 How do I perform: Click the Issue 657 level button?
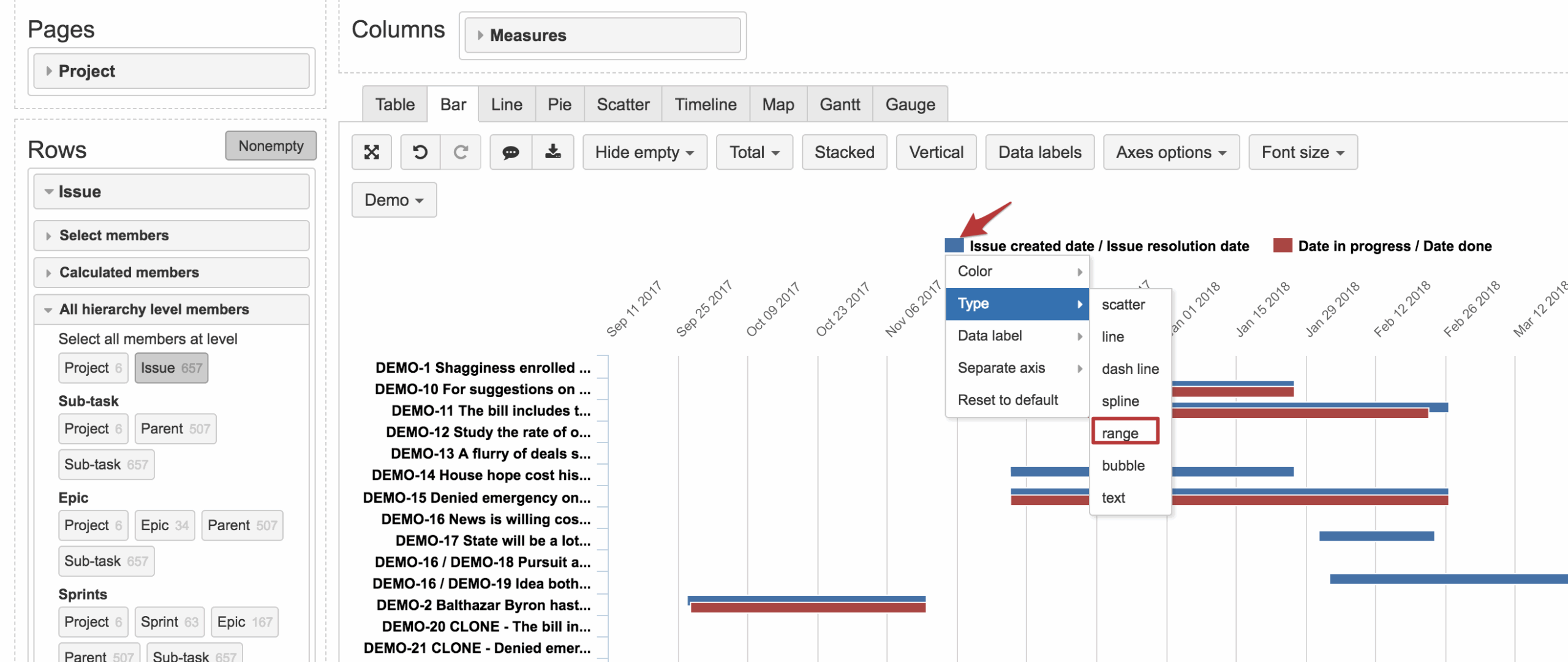click(171, 368)
